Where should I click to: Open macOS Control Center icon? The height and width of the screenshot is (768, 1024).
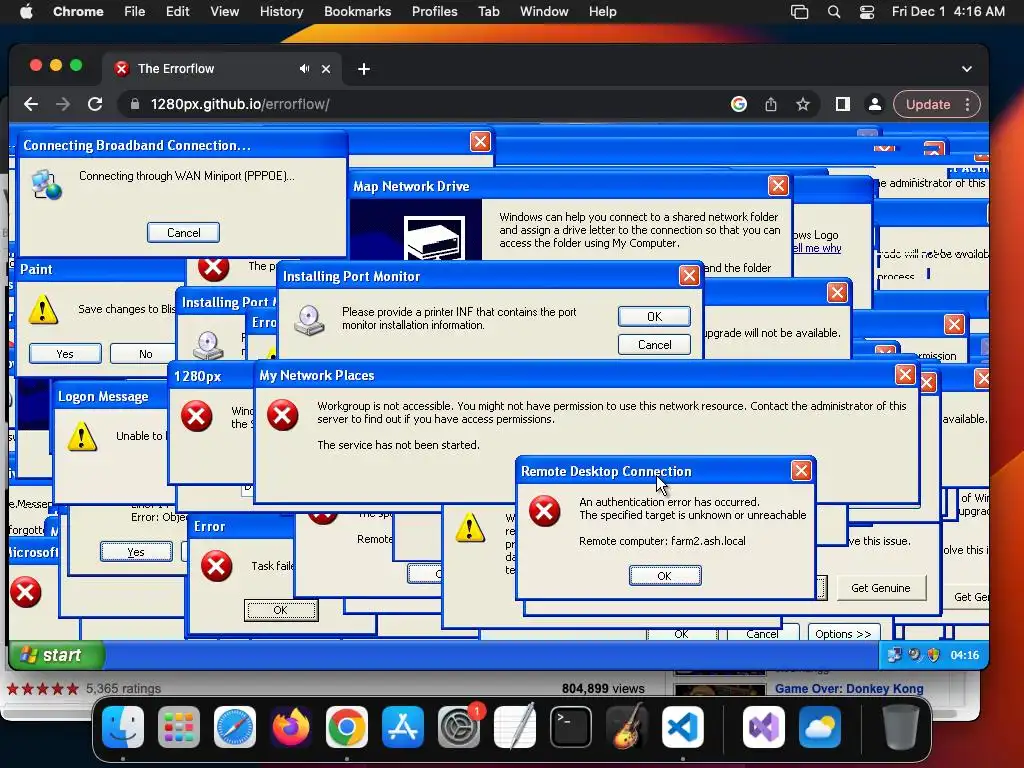(867, 12)
